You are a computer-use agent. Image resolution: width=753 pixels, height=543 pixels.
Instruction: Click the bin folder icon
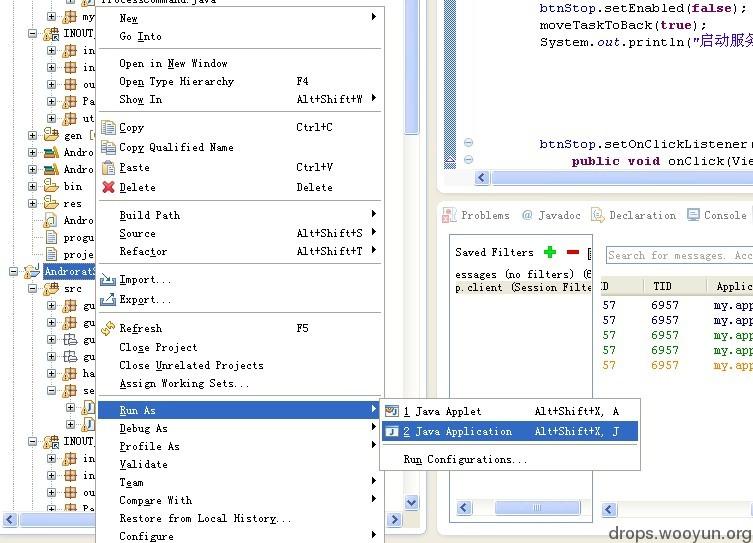51,186
